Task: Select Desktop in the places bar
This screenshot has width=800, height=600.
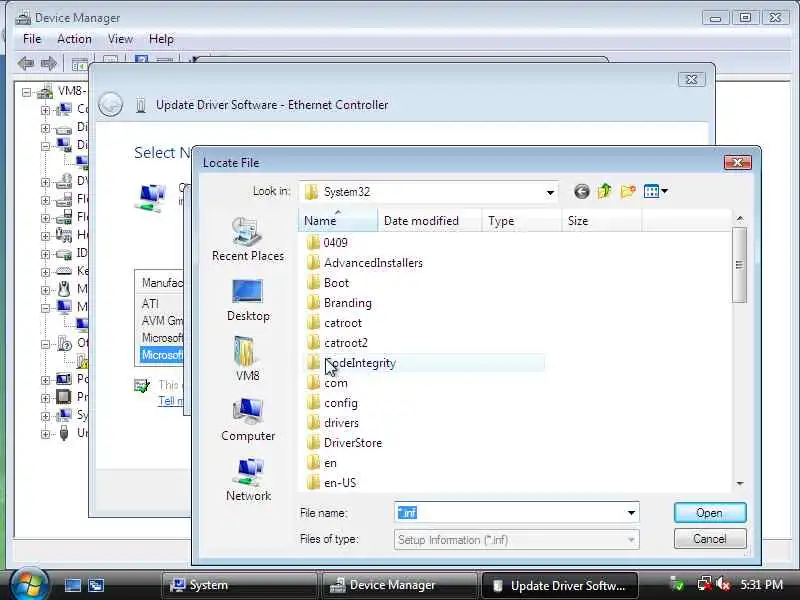Action: (248, 301)
